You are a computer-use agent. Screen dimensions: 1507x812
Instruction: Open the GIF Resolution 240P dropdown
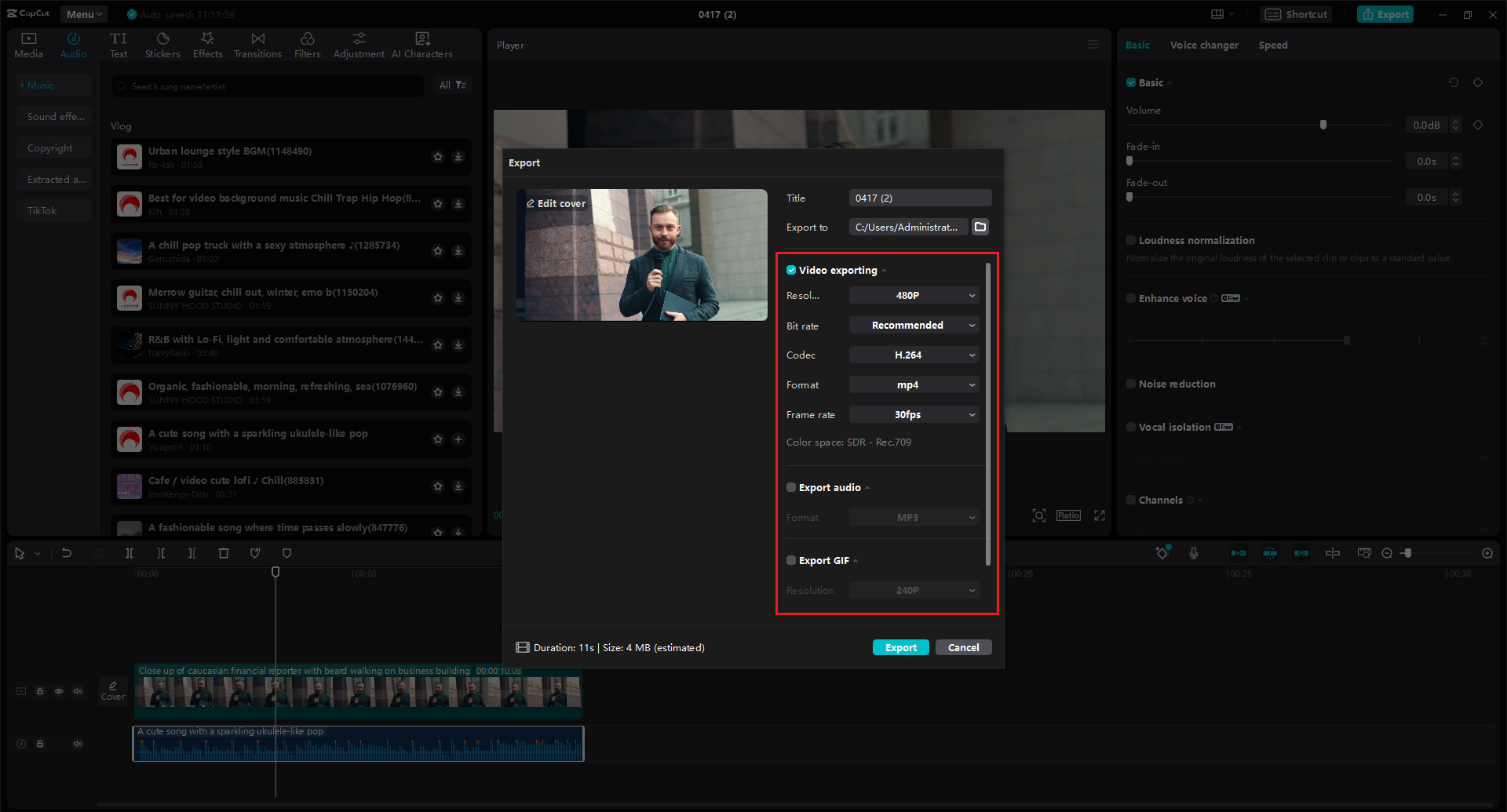click(914, 590)
